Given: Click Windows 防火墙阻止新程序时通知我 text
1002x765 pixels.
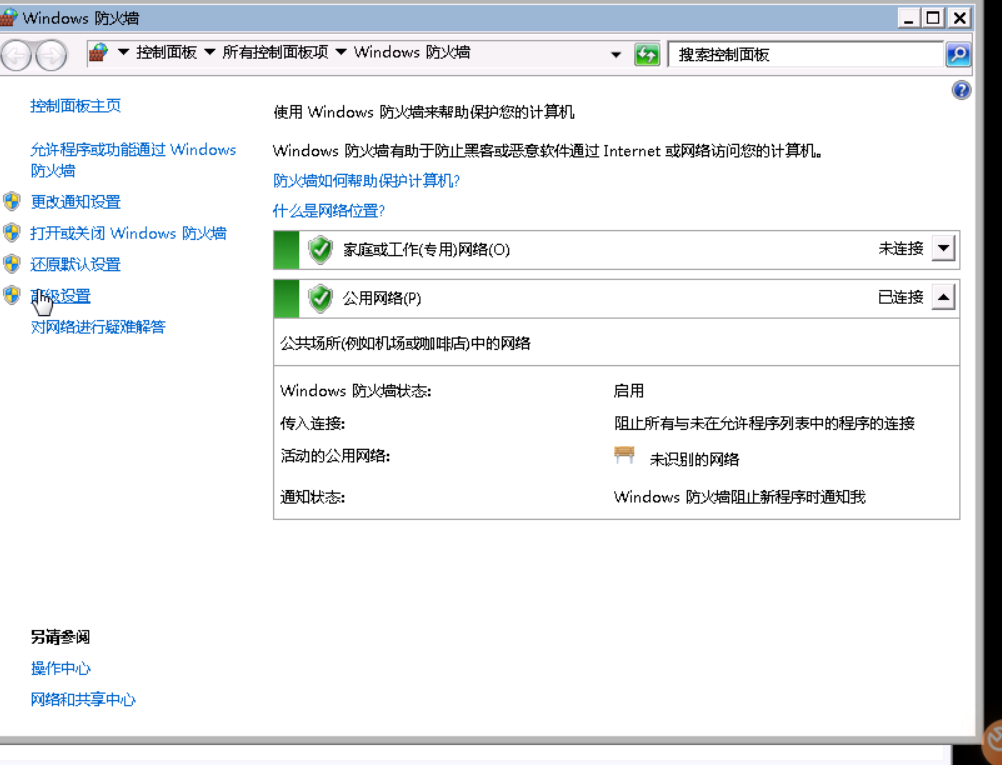Looking at the screenshot, I should (x=740, y=497).
